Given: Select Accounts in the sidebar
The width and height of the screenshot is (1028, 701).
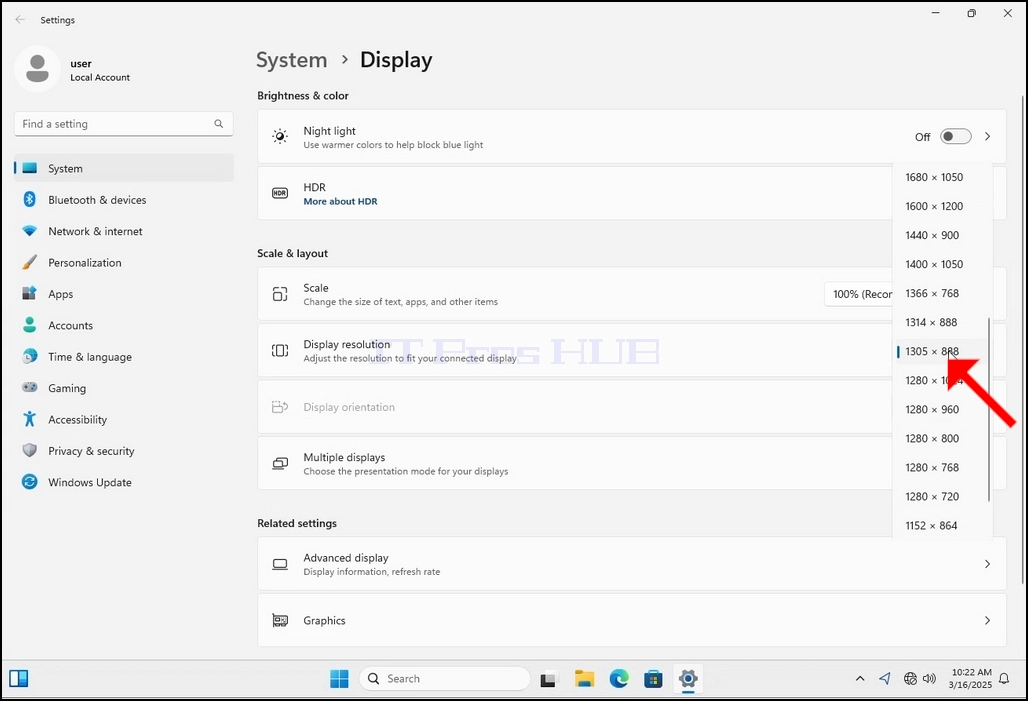Looking at the screenshot, I should click(124, 326).
